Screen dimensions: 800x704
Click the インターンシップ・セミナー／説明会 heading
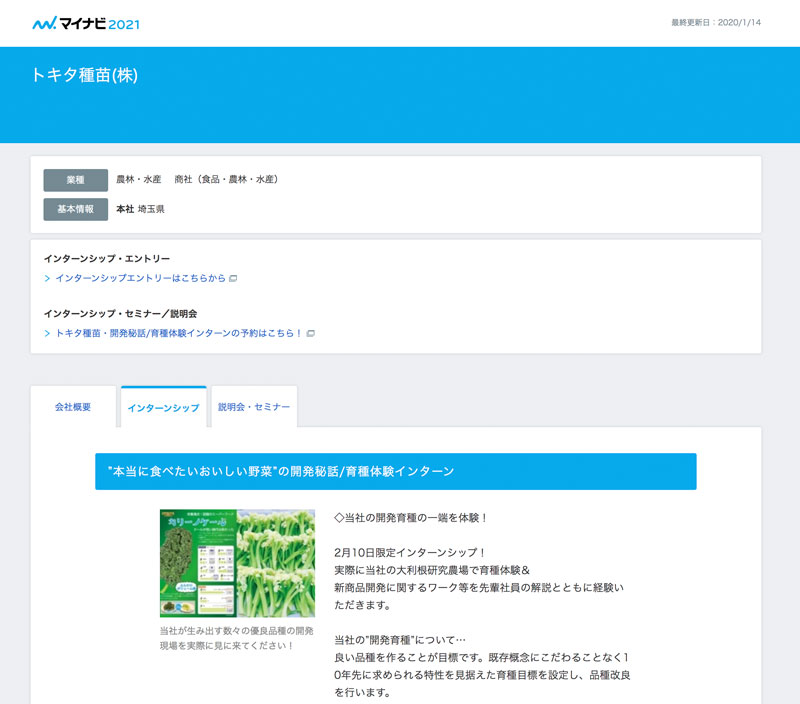coord(120,314)
